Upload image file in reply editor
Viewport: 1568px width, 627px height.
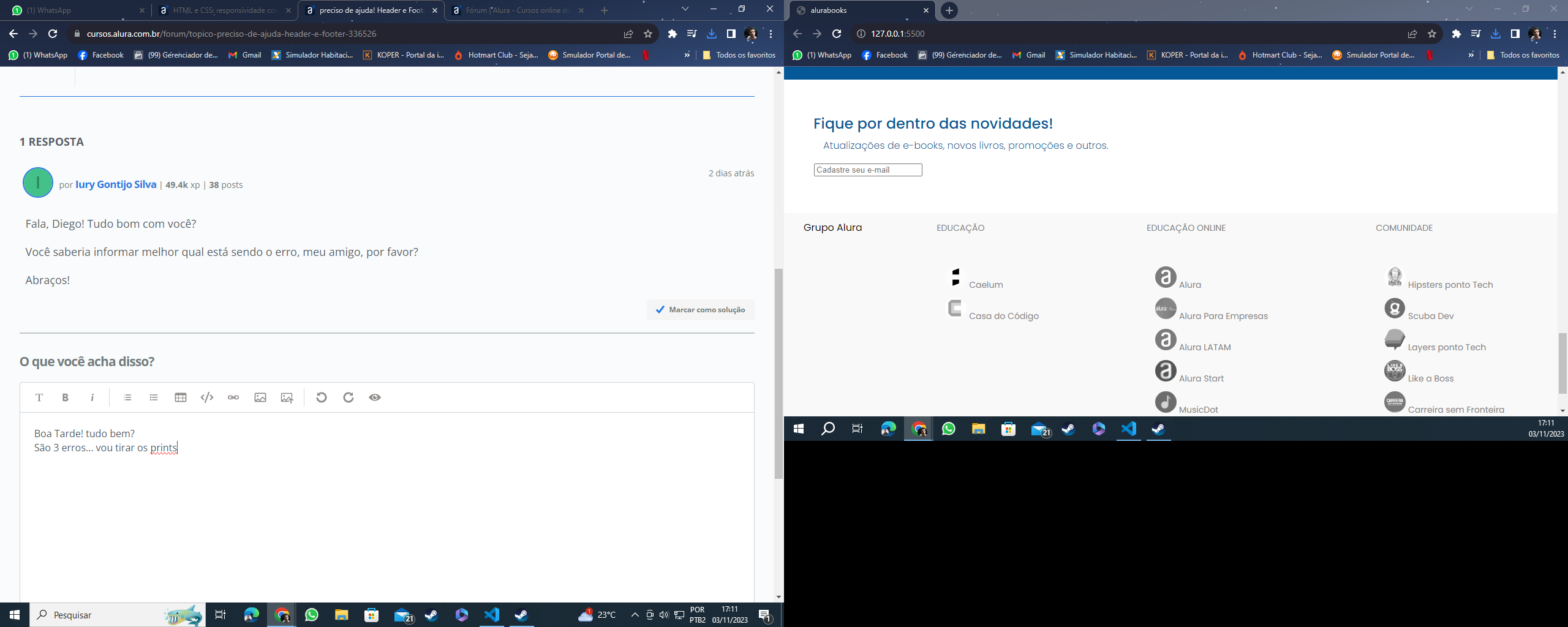(287, 397)
